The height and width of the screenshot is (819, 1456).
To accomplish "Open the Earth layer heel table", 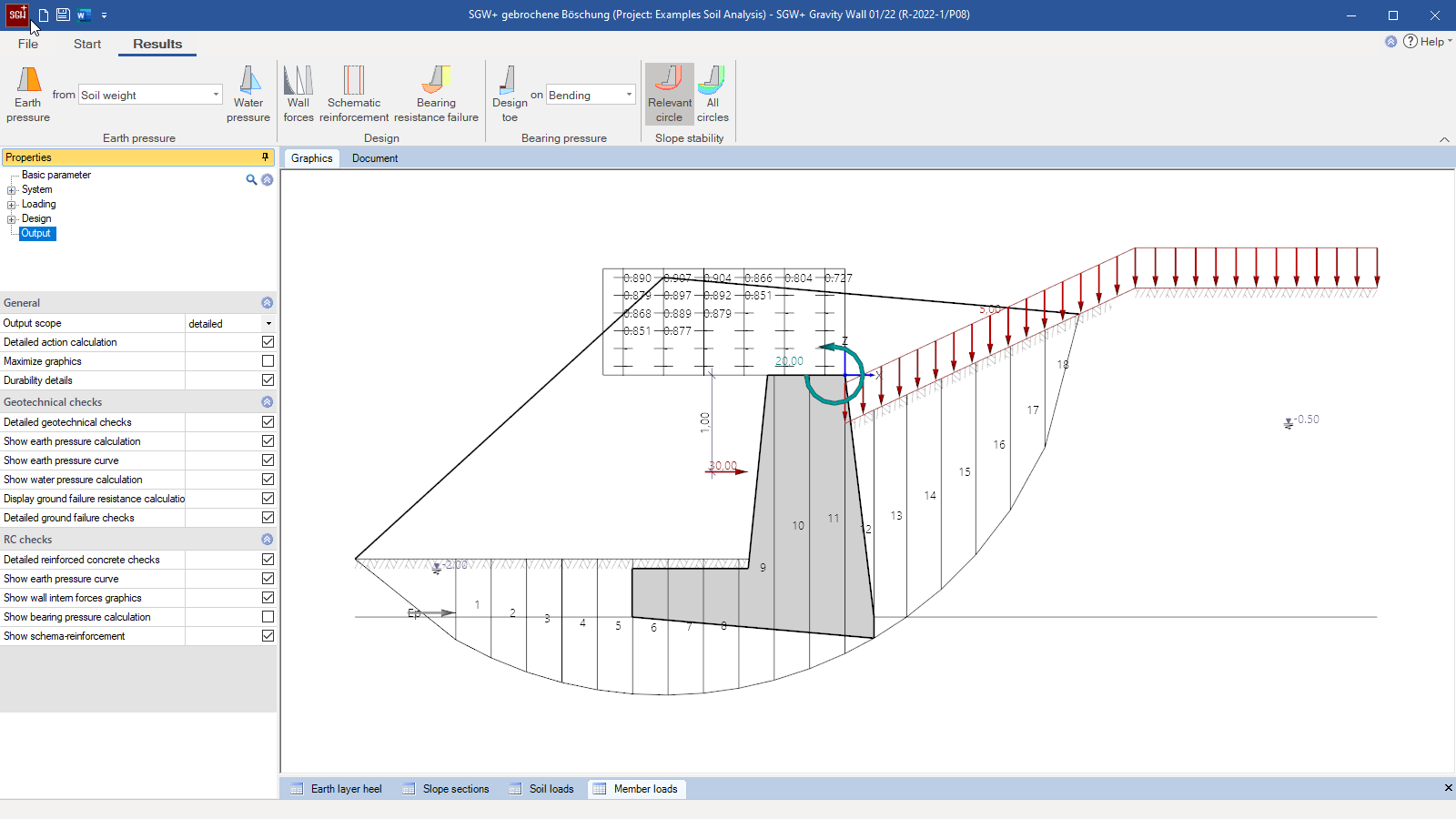I will [x=336, y=789].
